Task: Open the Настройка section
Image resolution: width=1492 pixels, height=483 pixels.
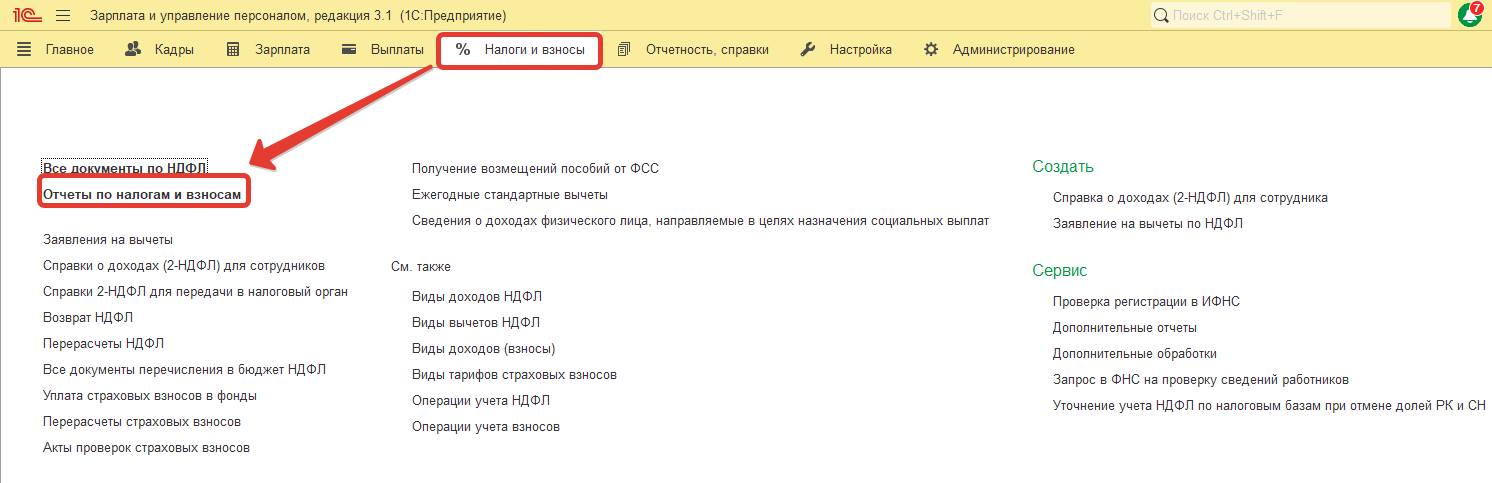Action: (x=847, y=49)
